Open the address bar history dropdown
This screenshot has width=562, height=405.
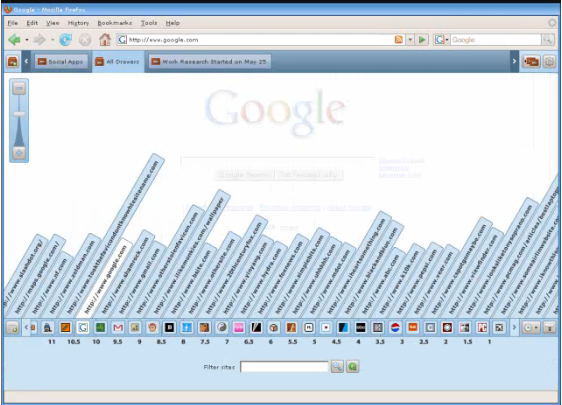(x=410, y=40)
